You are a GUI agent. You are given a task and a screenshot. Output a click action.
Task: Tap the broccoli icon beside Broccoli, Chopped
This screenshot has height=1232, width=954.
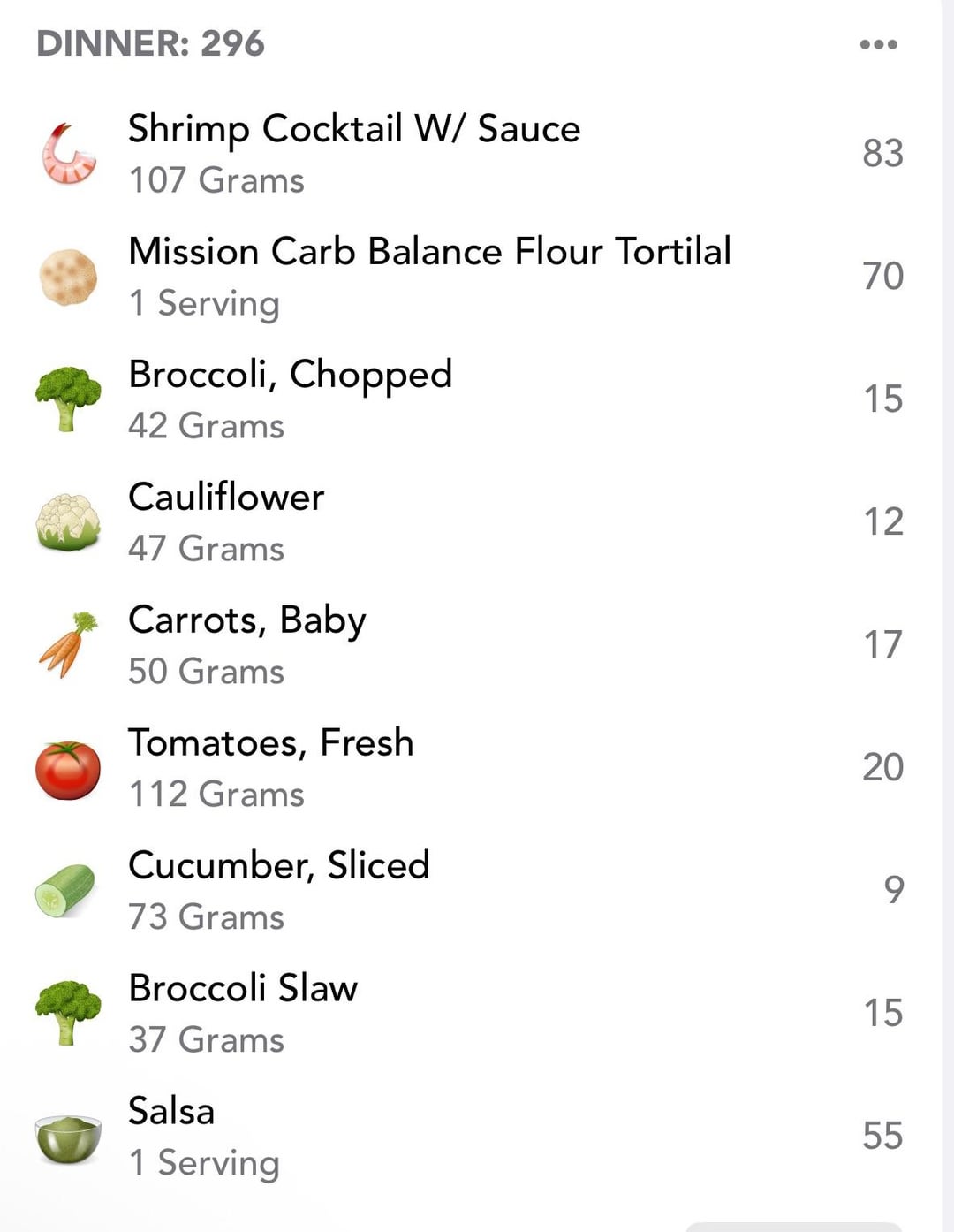68,399
